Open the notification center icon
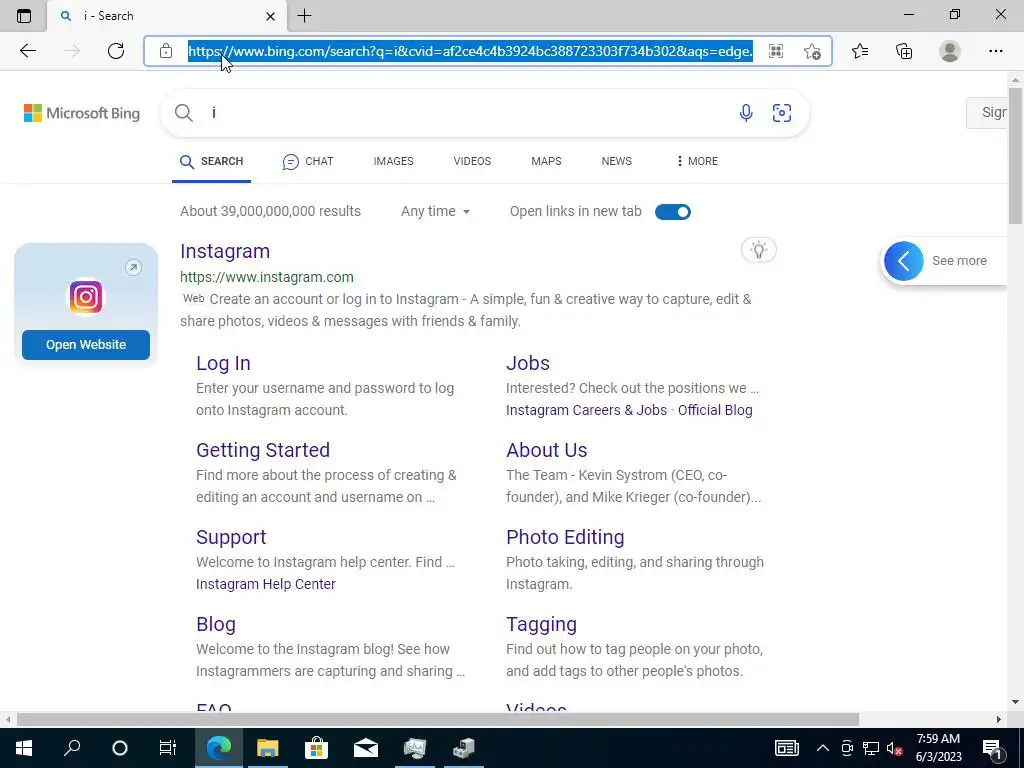This screenshot has width=1024, height=768. 992,749
